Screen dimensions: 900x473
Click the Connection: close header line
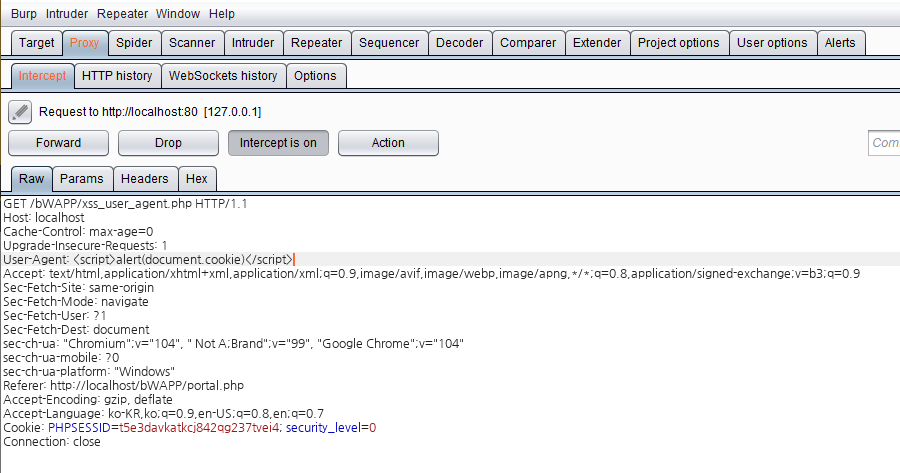pos(52,442)
